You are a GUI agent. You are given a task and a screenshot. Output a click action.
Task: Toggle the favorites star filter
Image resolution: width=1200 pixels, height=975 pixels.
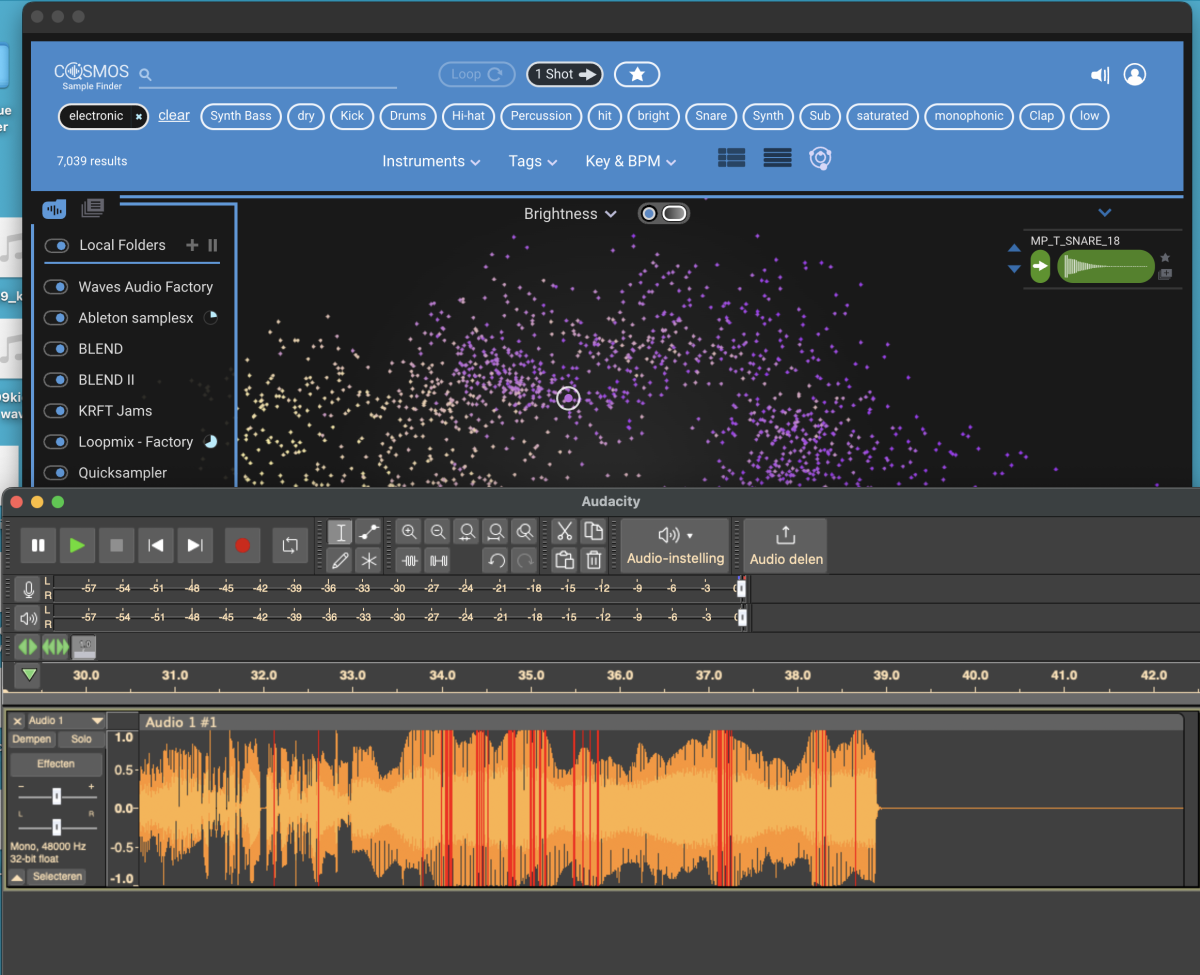637,74
